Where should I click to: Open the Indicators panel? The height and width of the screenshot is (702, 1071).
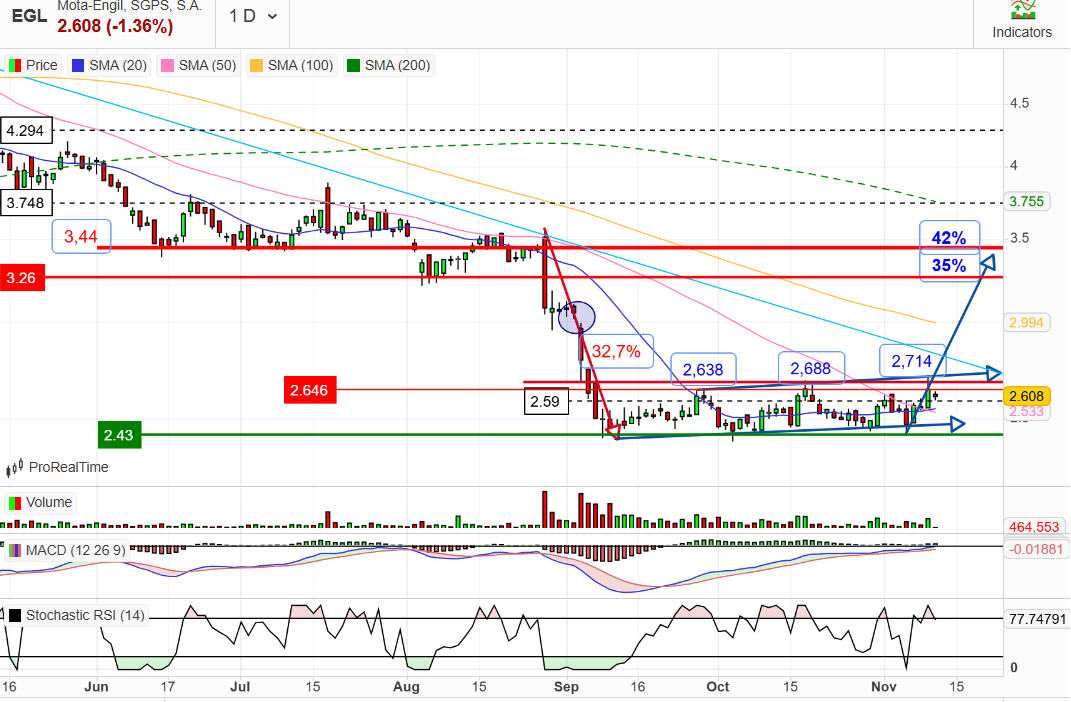[x=1022, y=22]
